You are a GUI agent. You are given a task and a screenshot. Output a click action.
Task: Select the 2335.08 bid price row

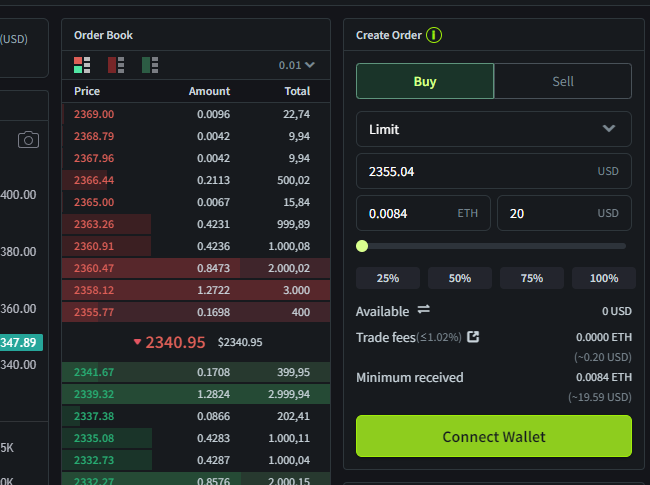coord(196,438)
